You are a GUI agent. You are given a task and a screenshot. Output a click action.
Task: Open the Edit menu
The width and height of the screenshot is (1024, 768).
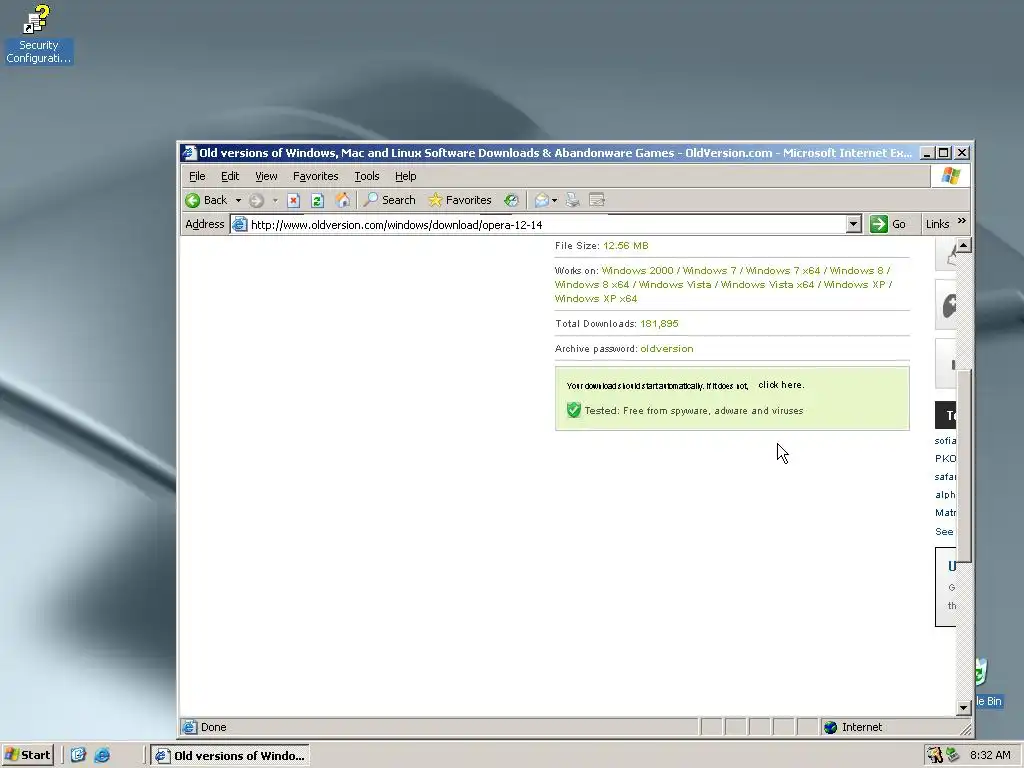coord(230,176)
